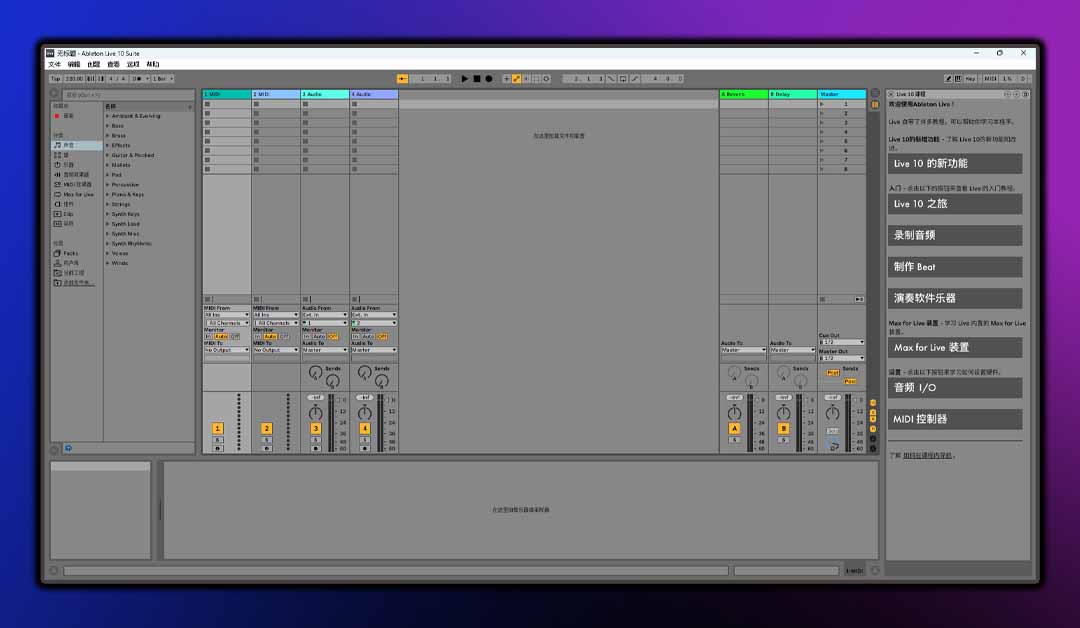
Task: Select the 1 MIDI track header
Action: [227, 94]
